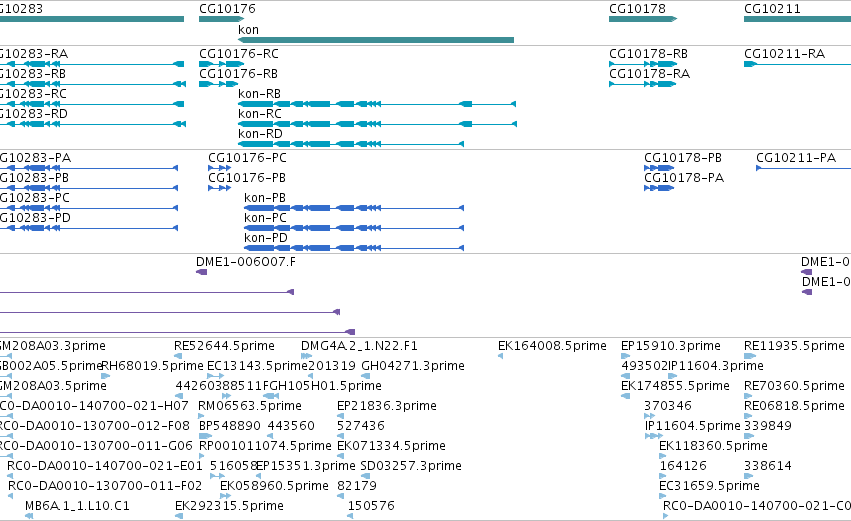Viewport: 851px width, 521px height.
Task: Click the DME1-006007.F feature label
Action: point(246,262)
